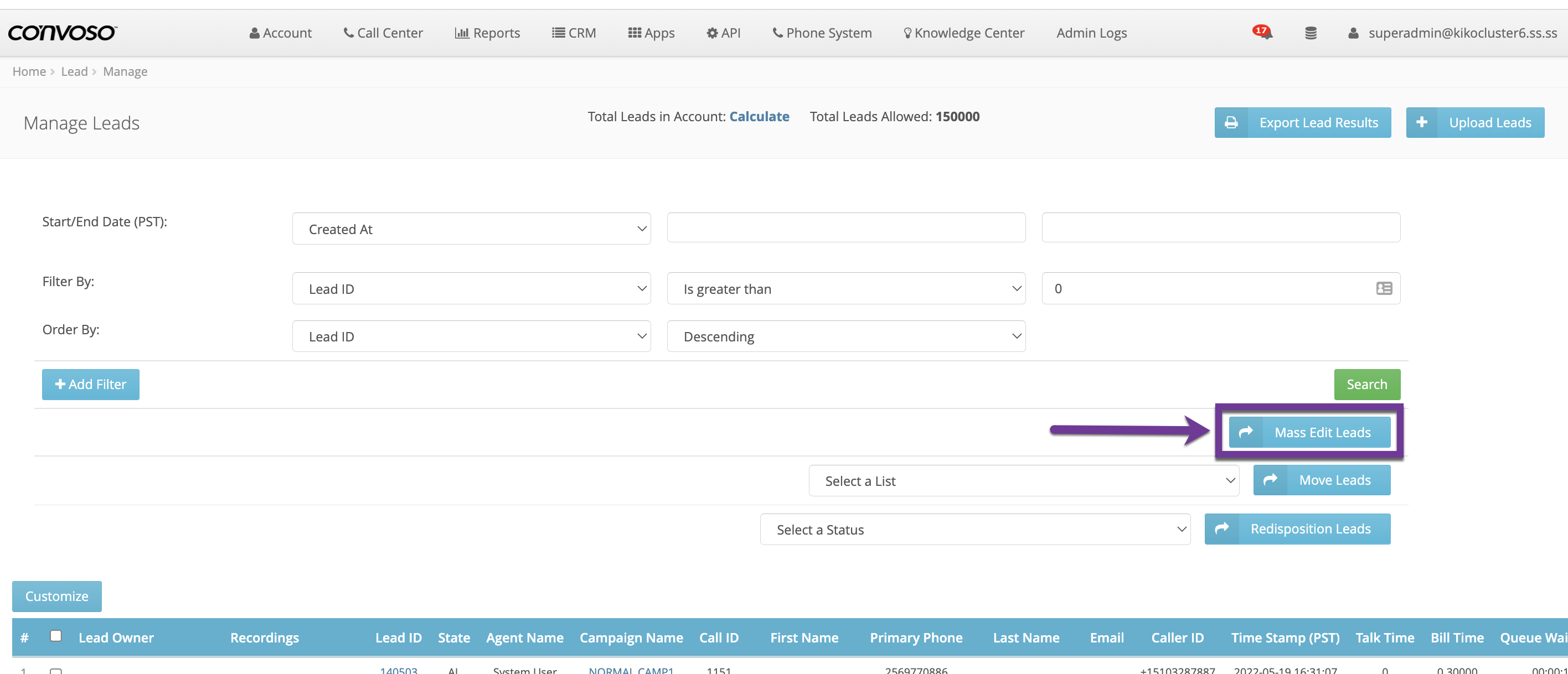Click the plus icon on Upload Leads
Screen dimensions: 1568x674
1422,123
